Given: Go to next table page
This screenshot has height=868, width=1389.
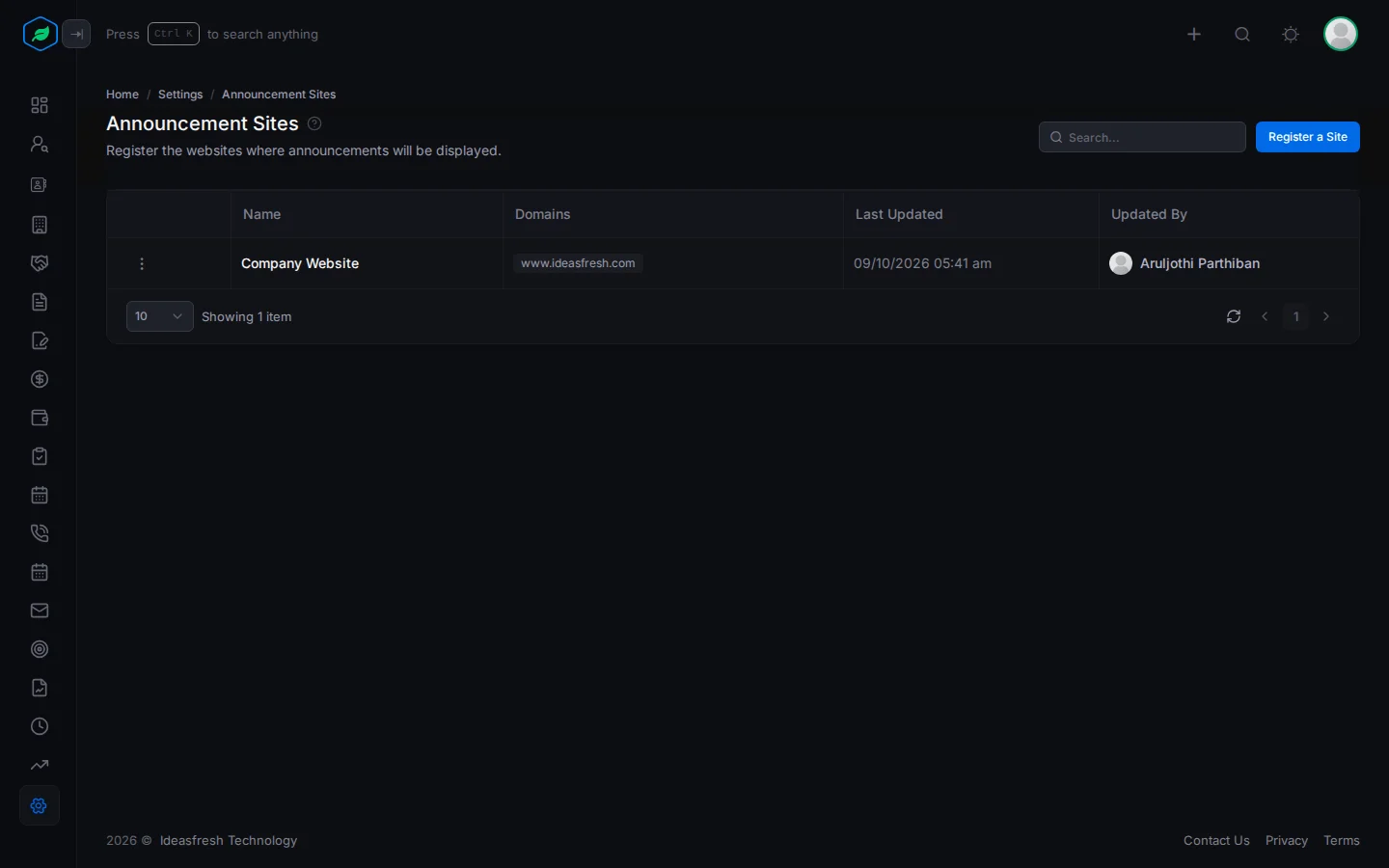Looking at the screenshot, I should click(1326, 316).
